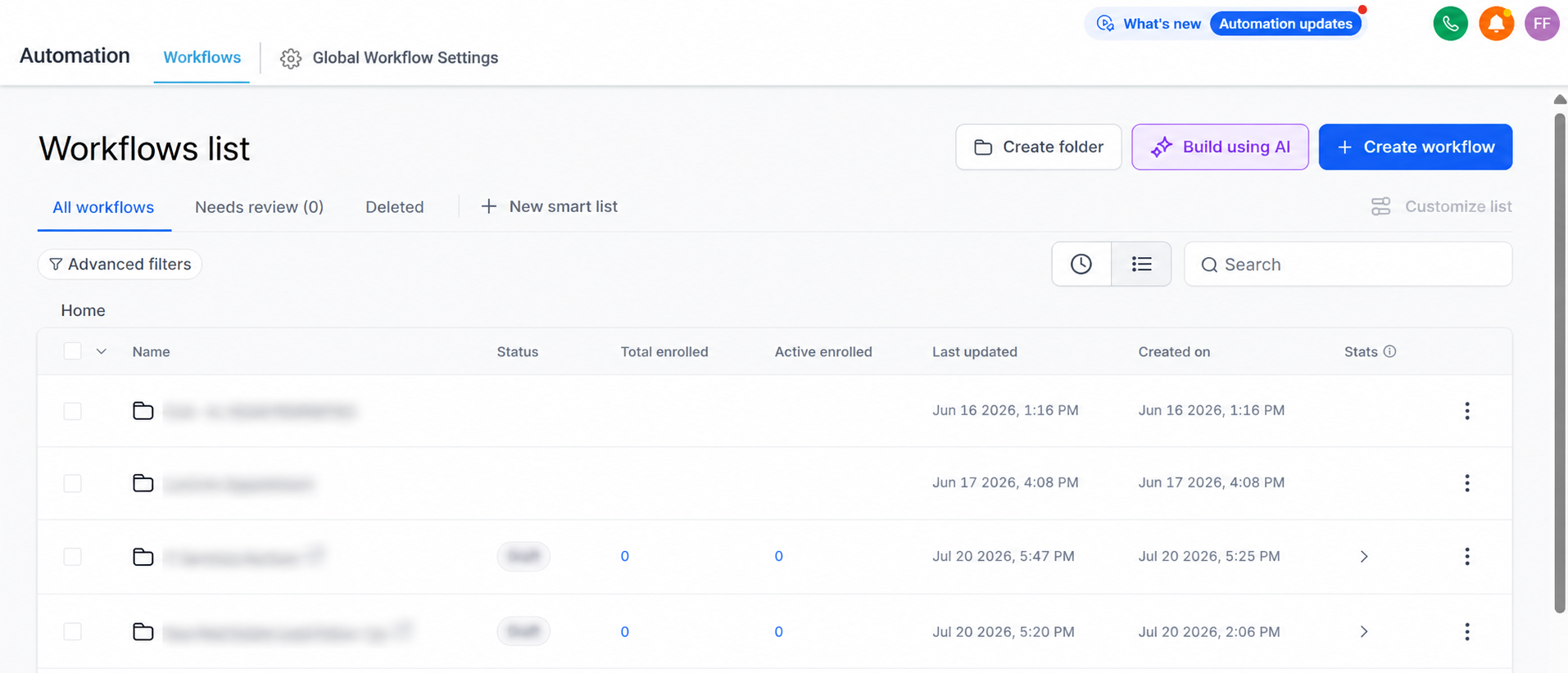
Task: Click the Last updated column header
Action: [974, 351]
